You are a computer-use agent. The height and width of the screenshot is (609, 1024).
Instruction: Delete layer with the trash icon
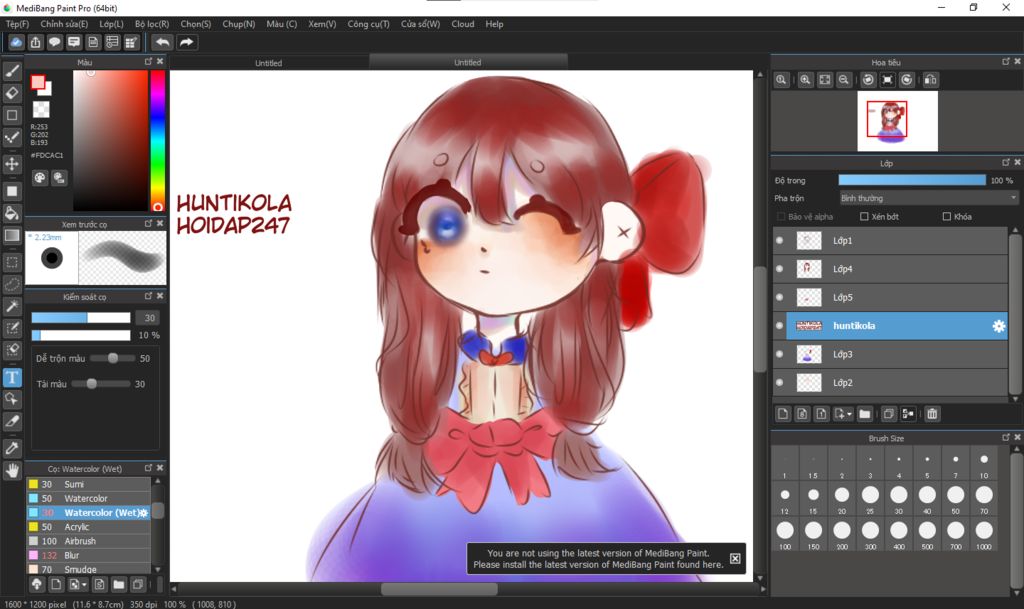(932, 414)
